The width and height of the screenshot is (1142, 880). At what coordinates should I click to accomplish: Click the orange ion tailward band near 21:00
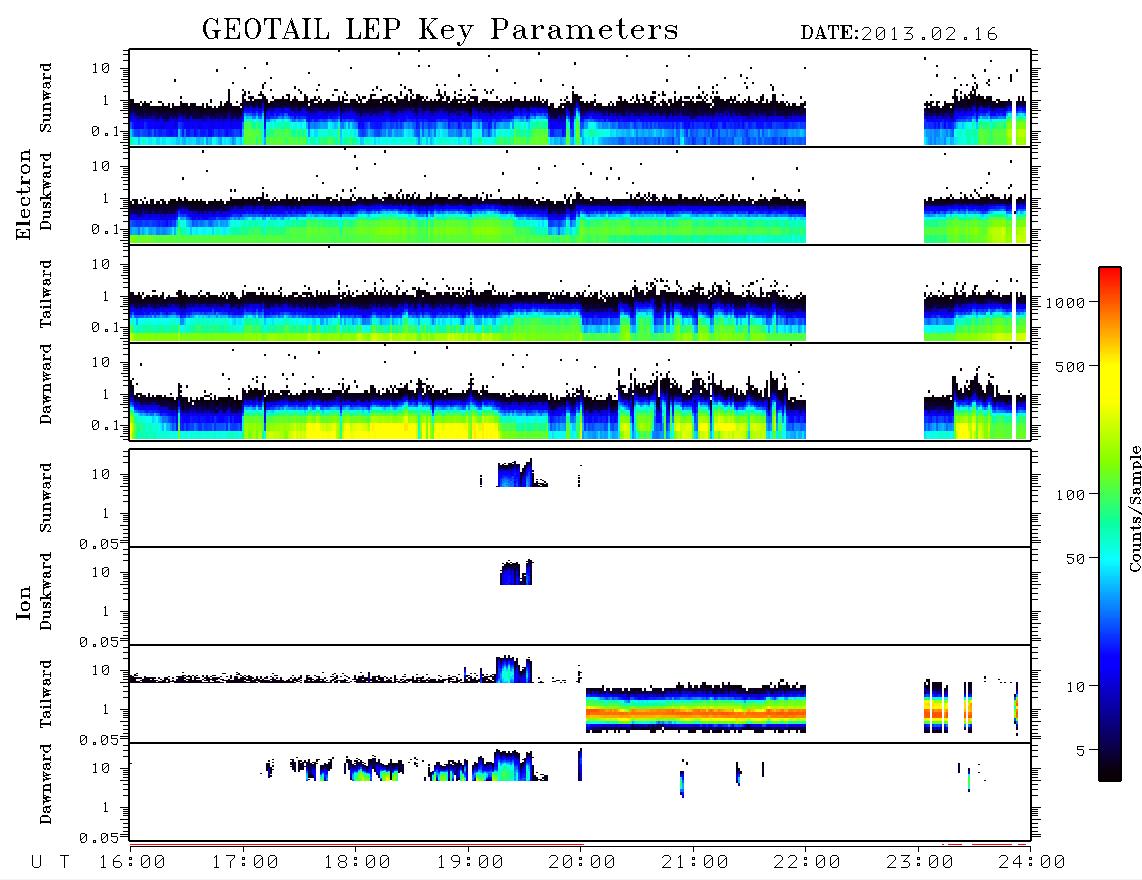coord(696,713)
